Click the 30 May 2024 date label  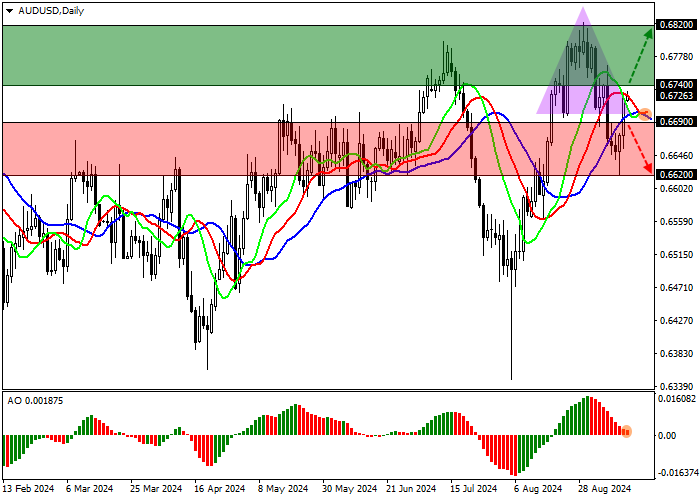(x=350, y=489)
